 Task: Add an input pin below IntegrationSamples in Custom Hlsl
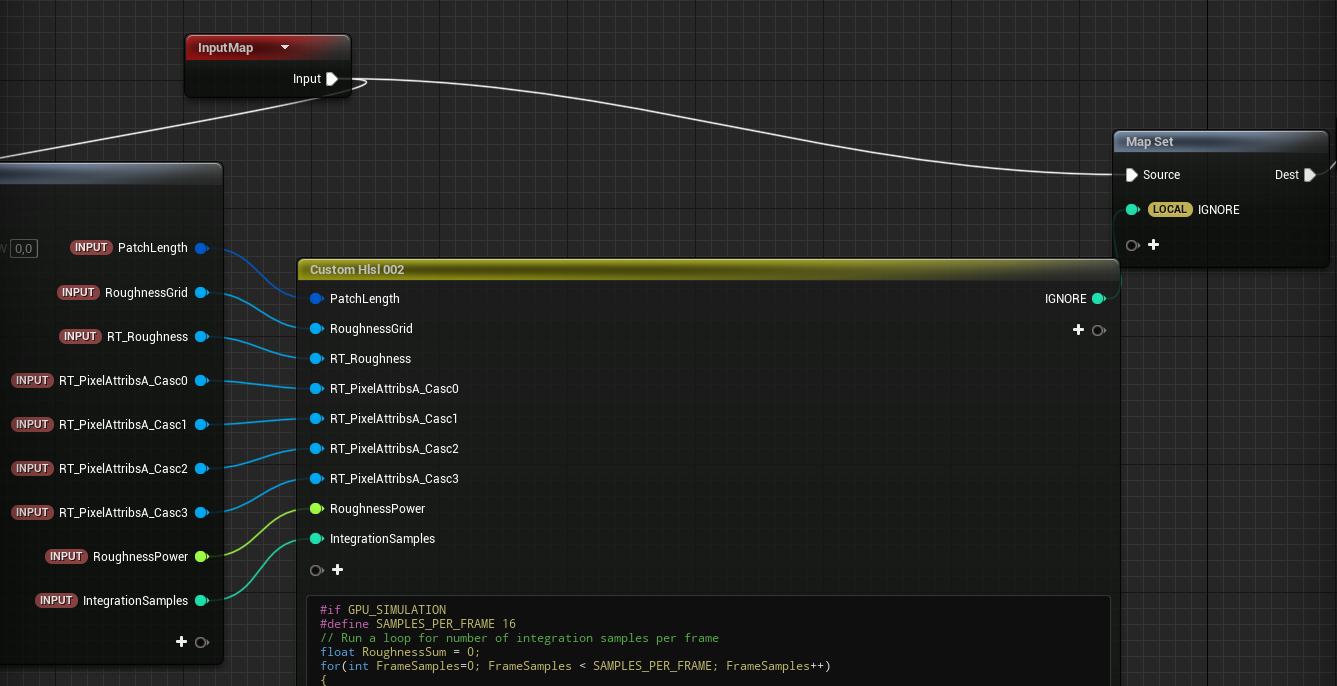coord(337,570)
